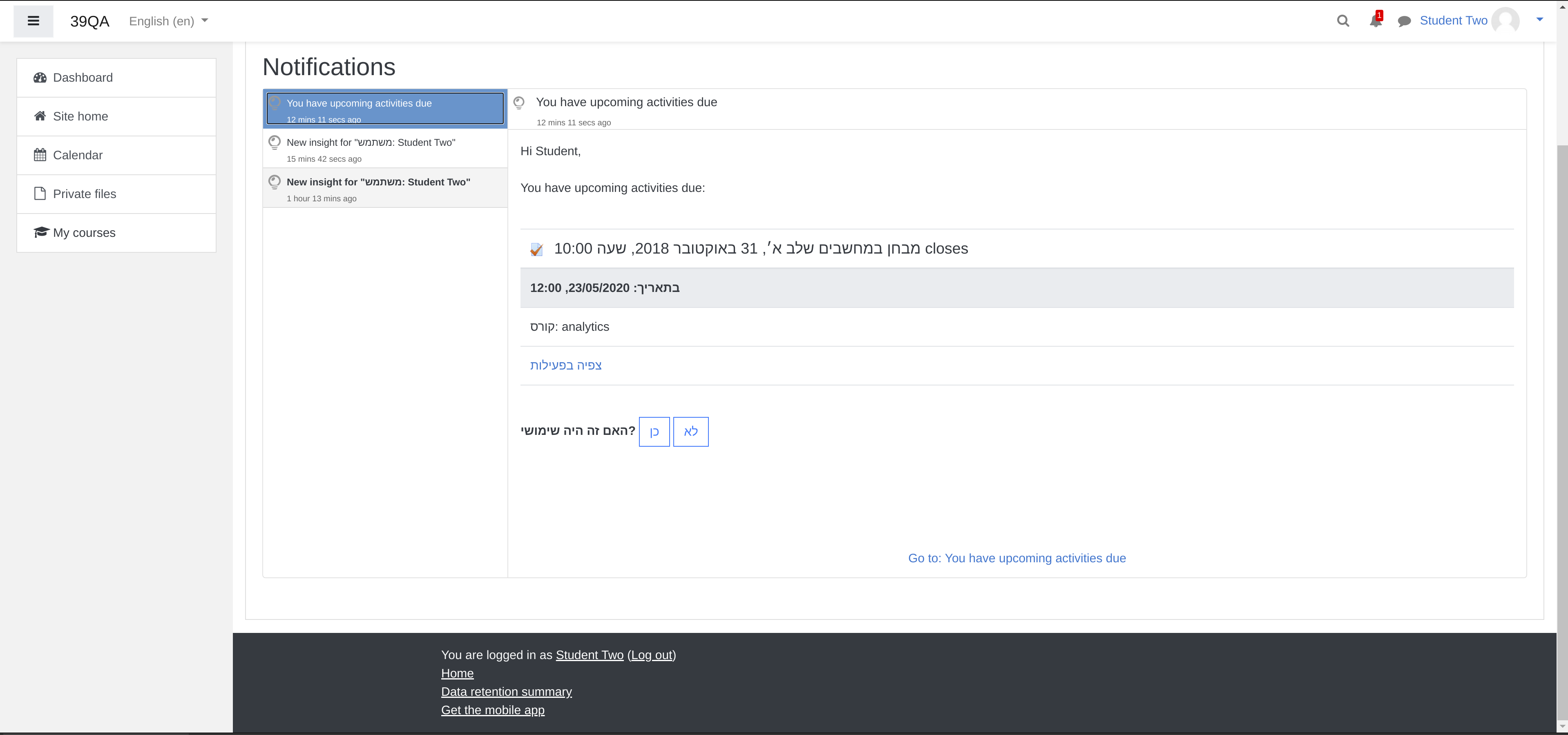The image size is (1568, 735).
Task: Click lightbulb icon of 1 hour ago notification
Action: (x=275, y=182)
